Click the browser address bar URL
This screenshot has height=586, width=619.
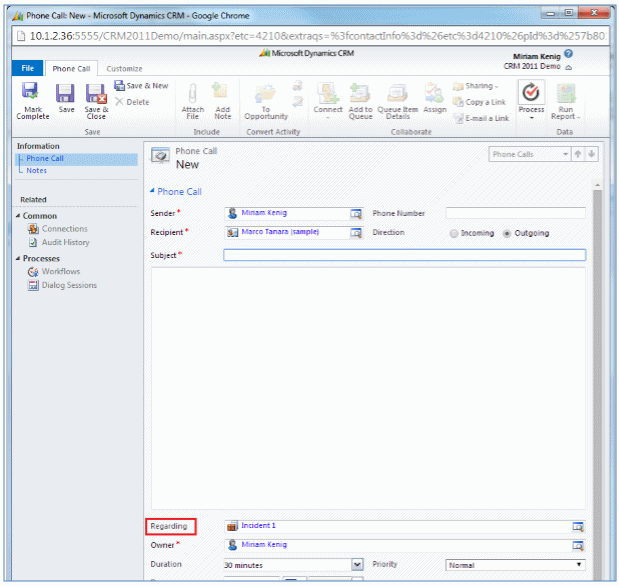point(317,36)
